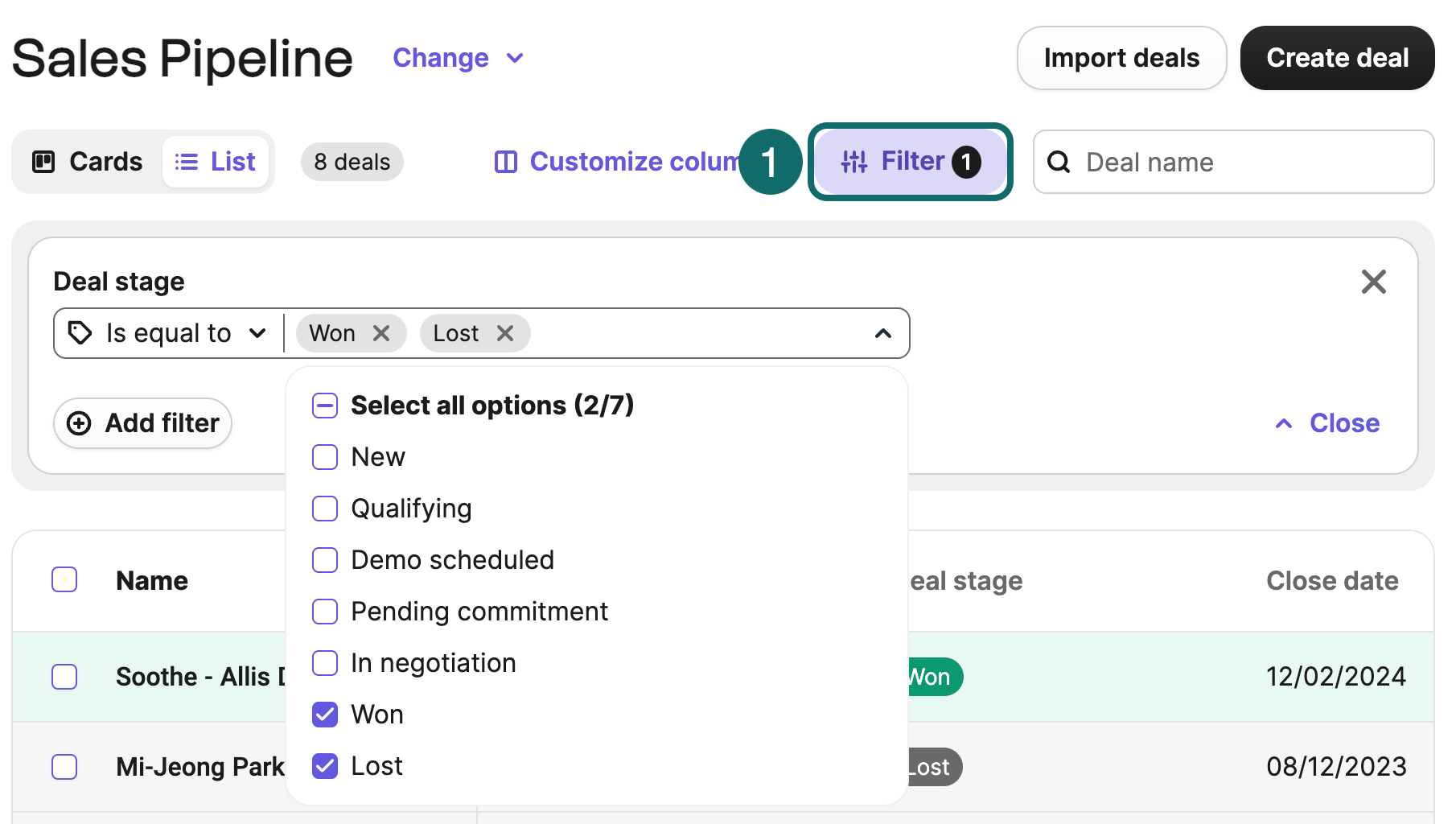
Task: Click the tag icon in filter condition
Action: 80,333
